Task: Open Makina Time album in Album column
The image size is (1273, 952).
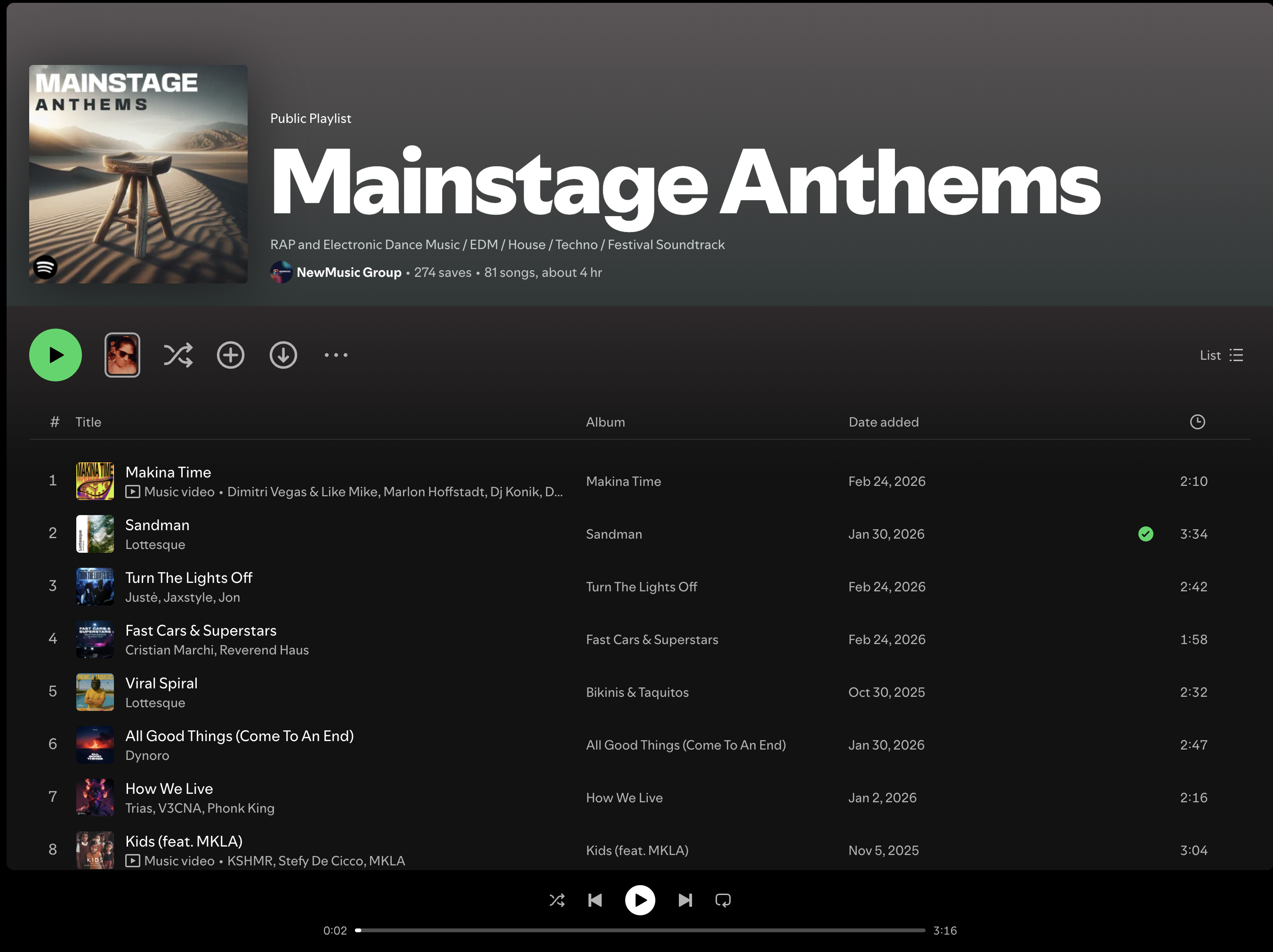Action: click(623, 481)
